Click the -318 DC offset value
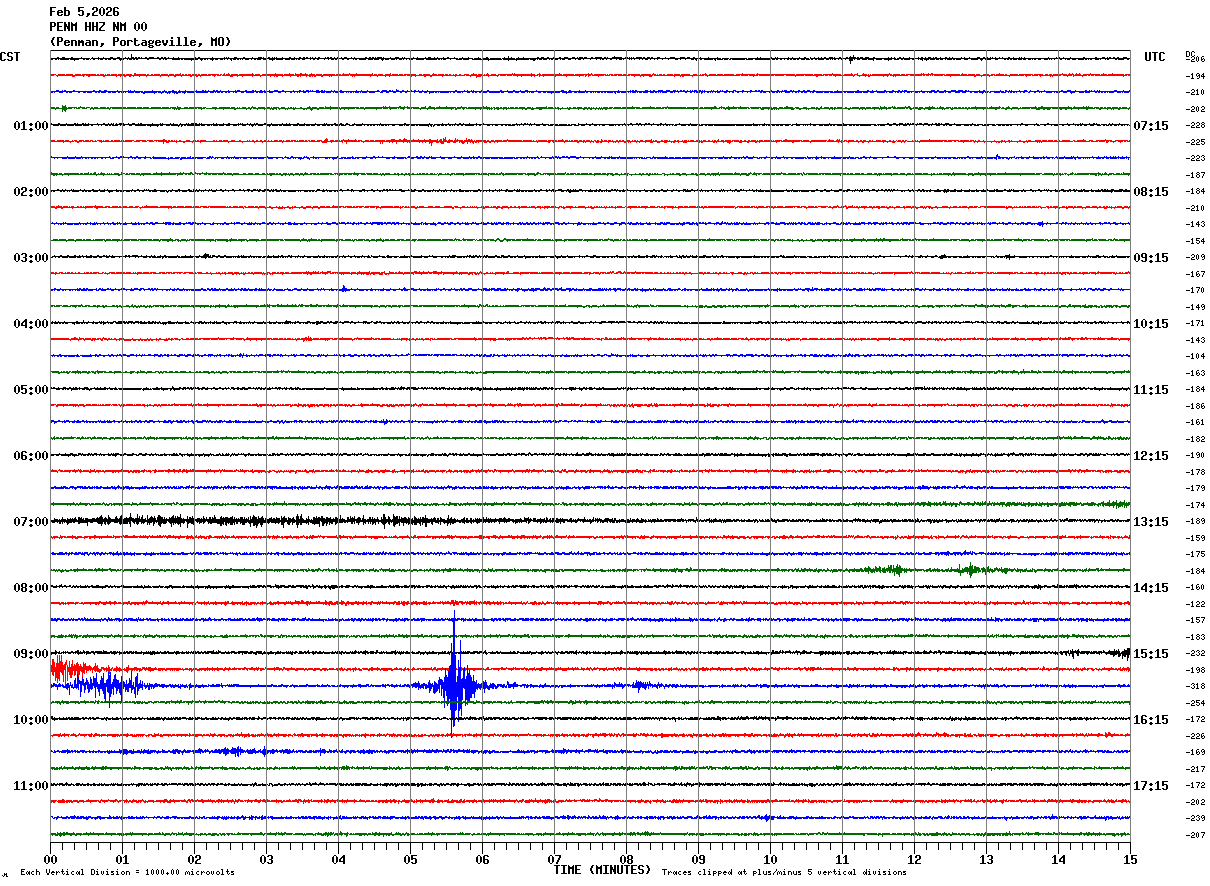Viewport: 1210px width, 886px height. tap(1195, 687)
